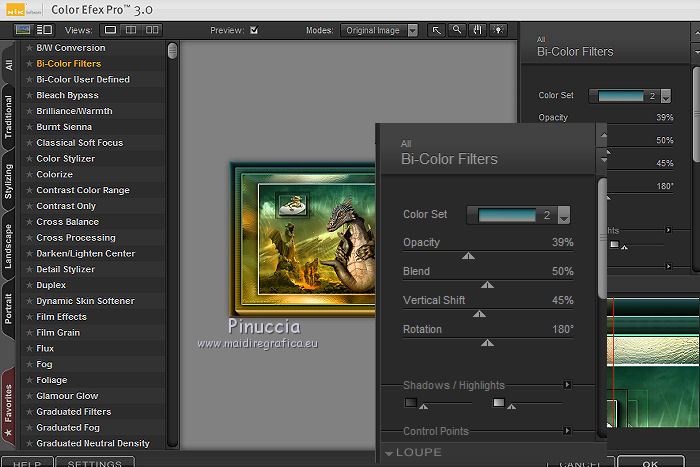700x467 pixels.
Task: Toggle favorite star for B/W Conversion
Action: coord(29,48)
